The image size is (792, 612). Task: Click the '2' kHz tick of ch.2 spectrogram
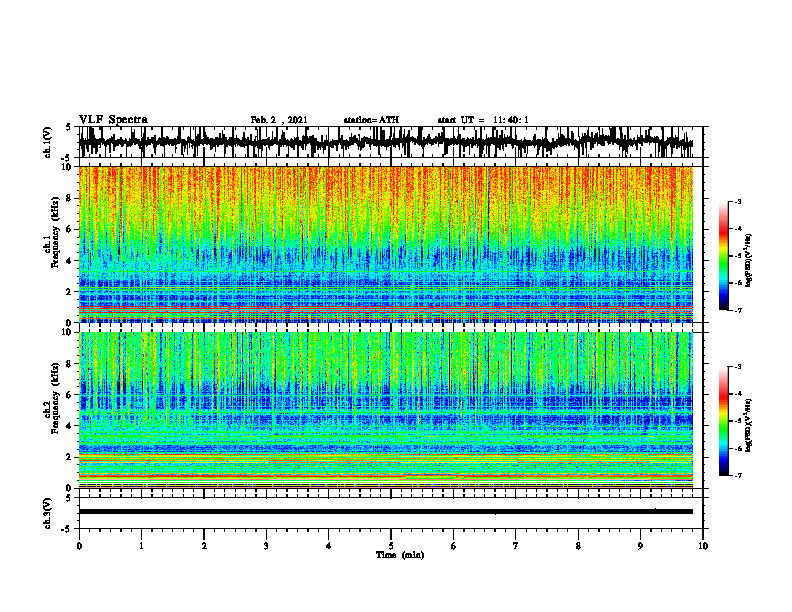click(70, 457)
